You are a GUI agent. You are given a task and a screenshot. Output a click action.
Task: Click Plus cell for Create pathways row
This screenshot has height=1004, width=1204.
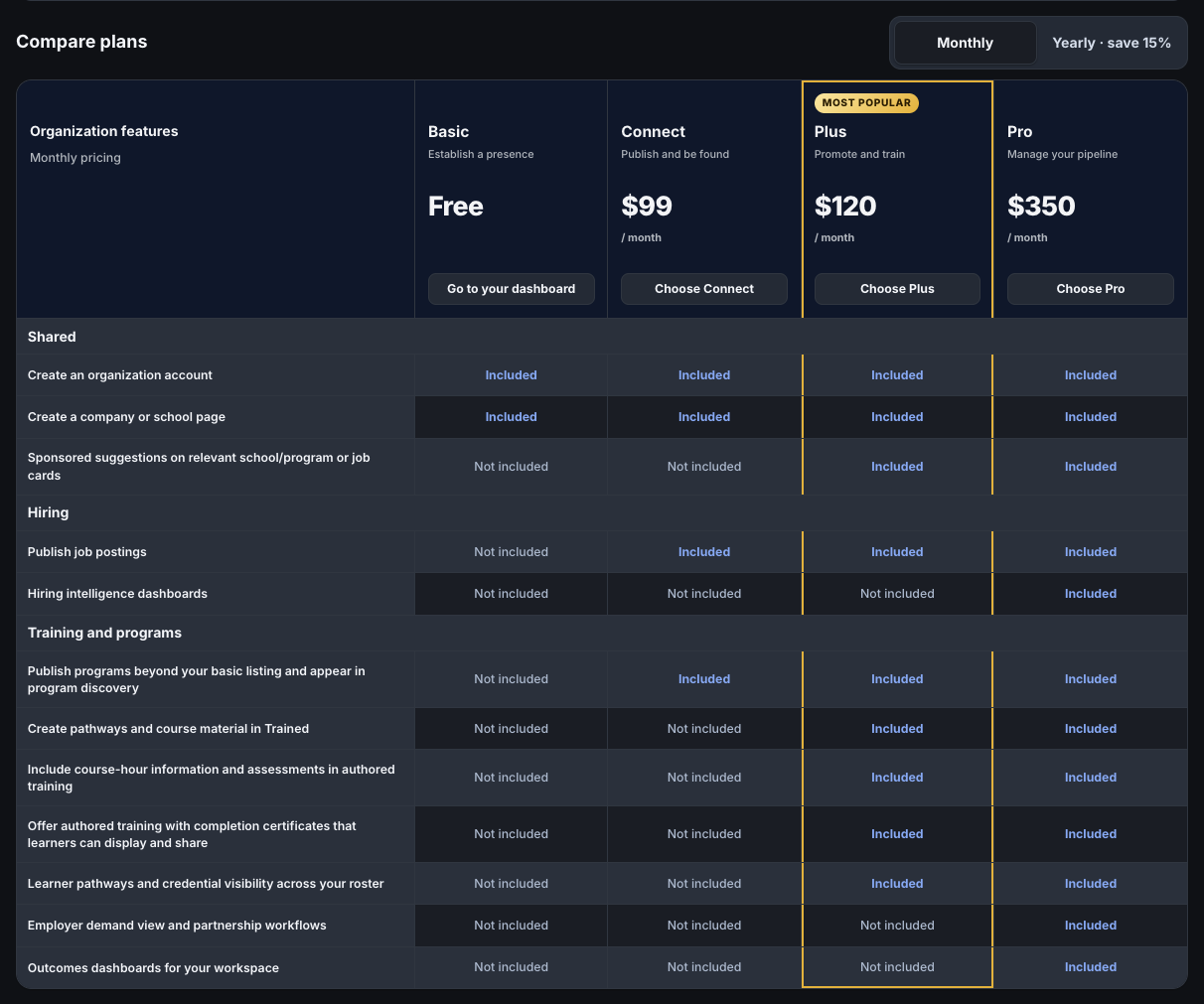point(897,729)
